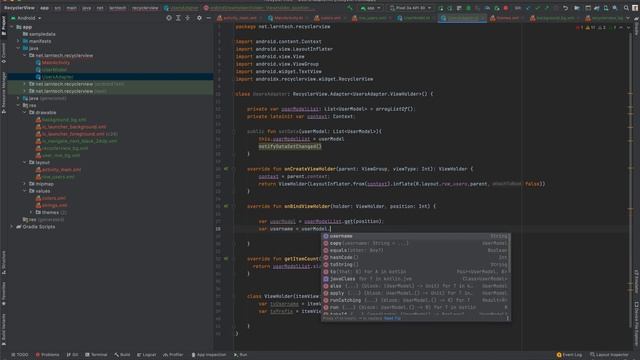The image size is (640, 360).
Task: Click Collapse All in Project panel
Action: click(x=188, y=18)
